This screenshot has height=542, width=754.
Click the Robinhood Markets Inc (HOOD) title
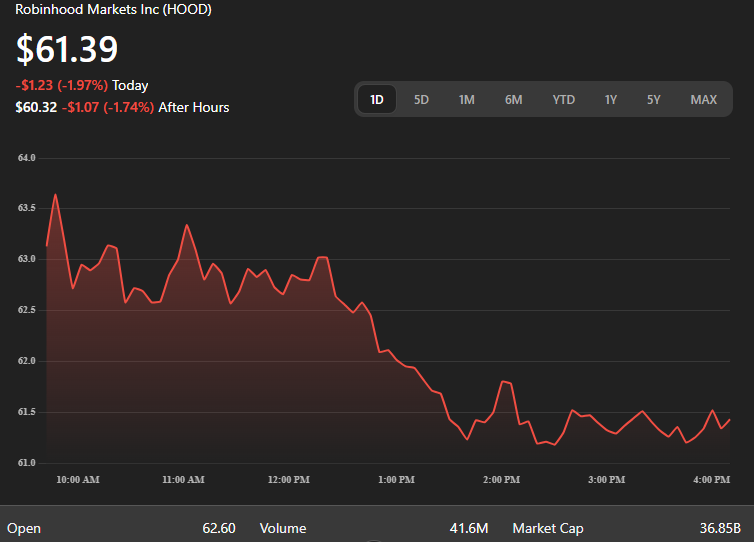coord(113,9)
